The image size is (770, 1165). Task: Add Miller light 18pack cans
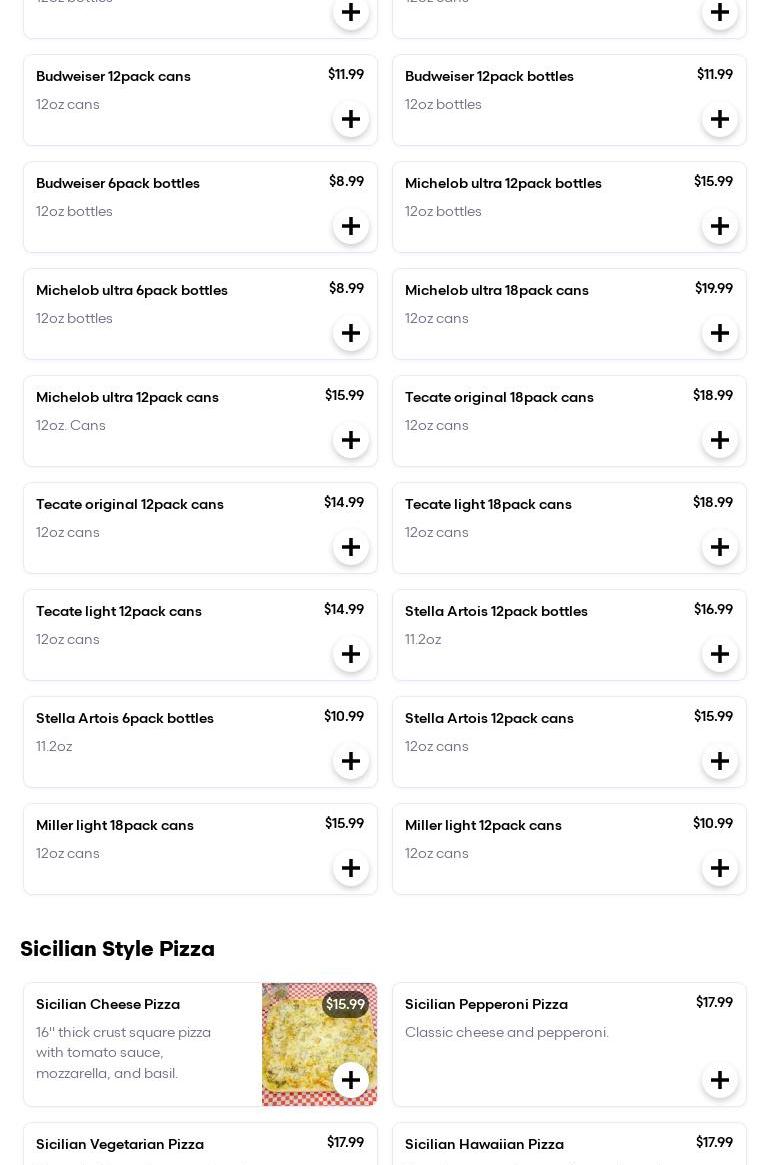pyautogui.click(x=351, y=869)
